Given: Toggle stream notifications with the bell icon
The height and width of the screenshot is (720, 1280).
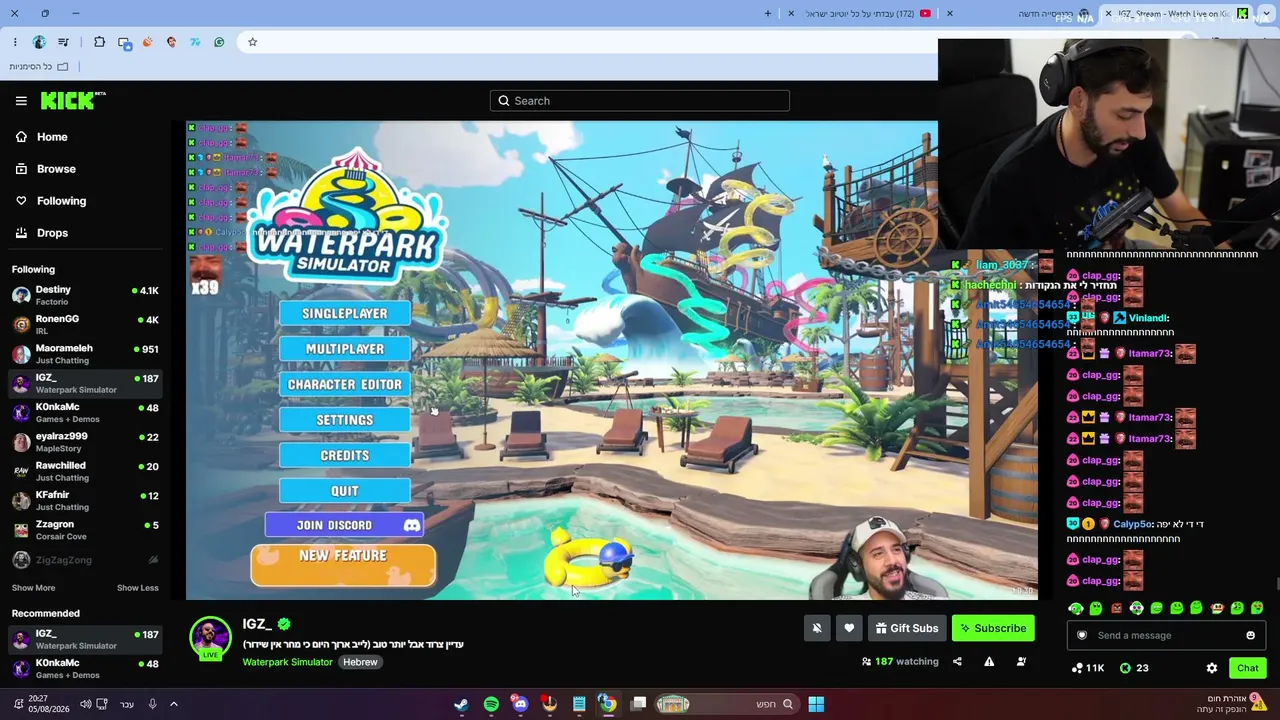Looking at the screenshot, I should click(x=817, y=628).
